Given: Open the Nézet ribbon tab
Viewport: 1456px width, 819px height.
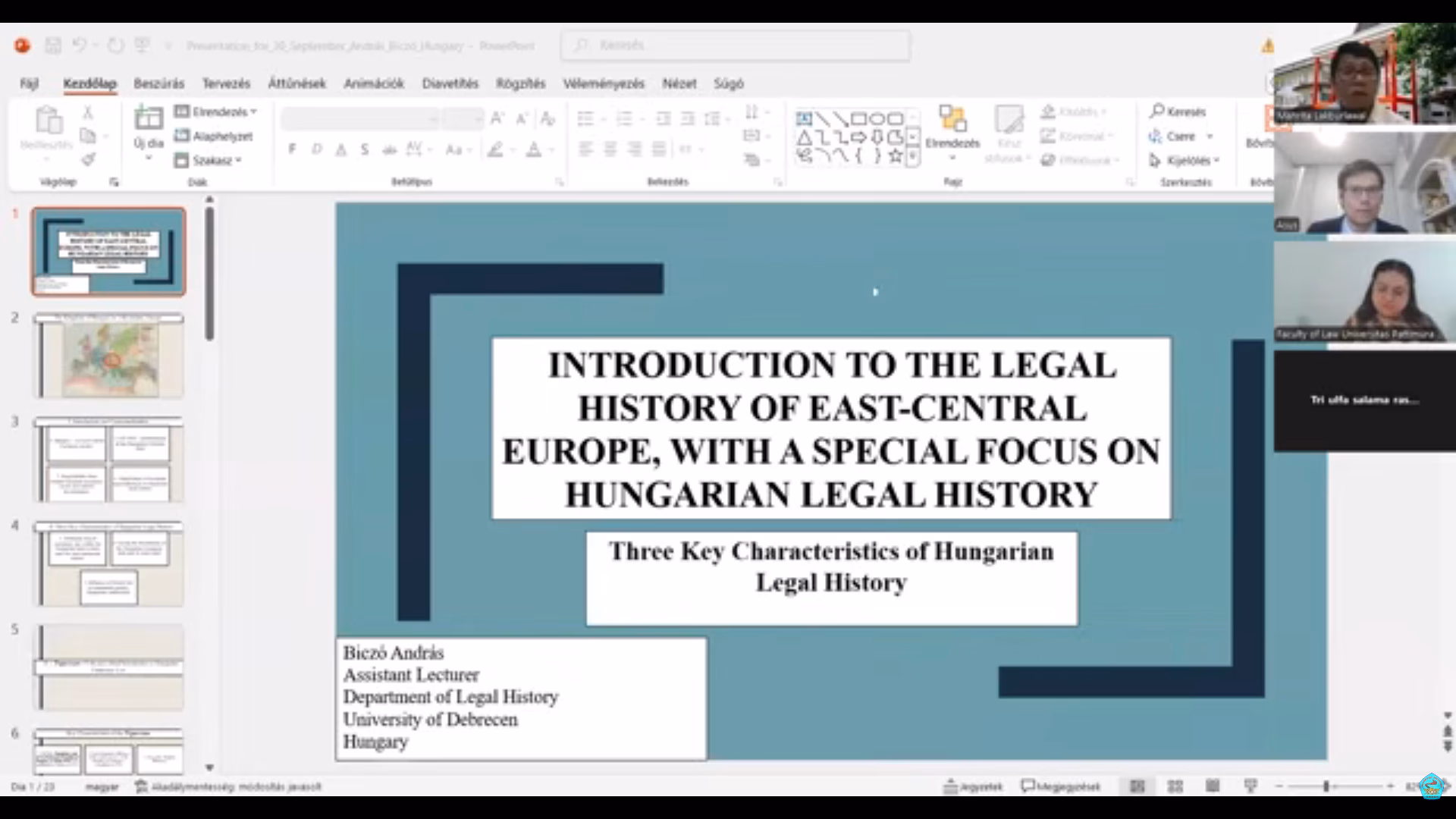Looking at the screenshot, I should (x=679, y=83).
